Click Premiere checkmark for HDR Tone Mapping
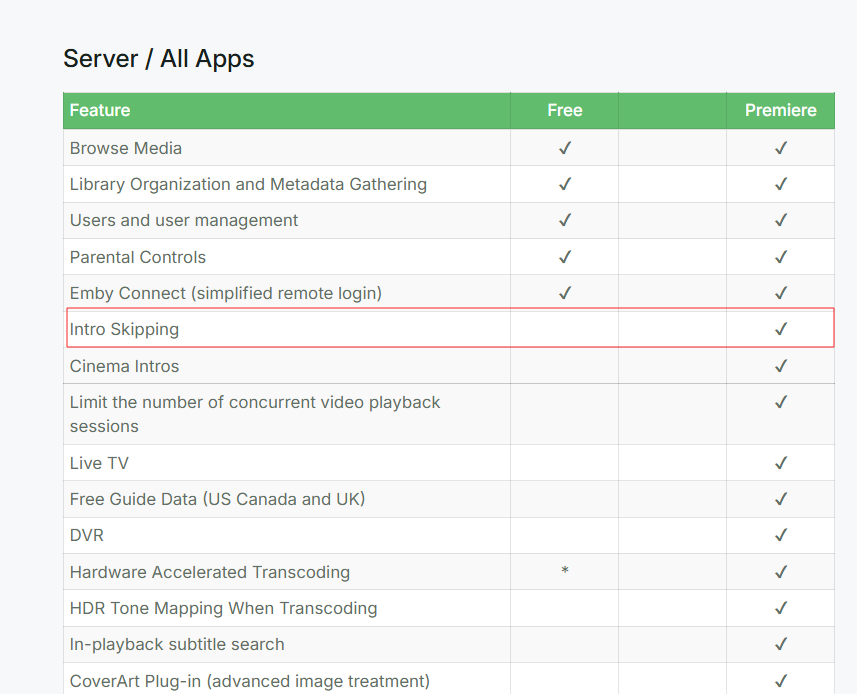857x694 pixels. 780,608
